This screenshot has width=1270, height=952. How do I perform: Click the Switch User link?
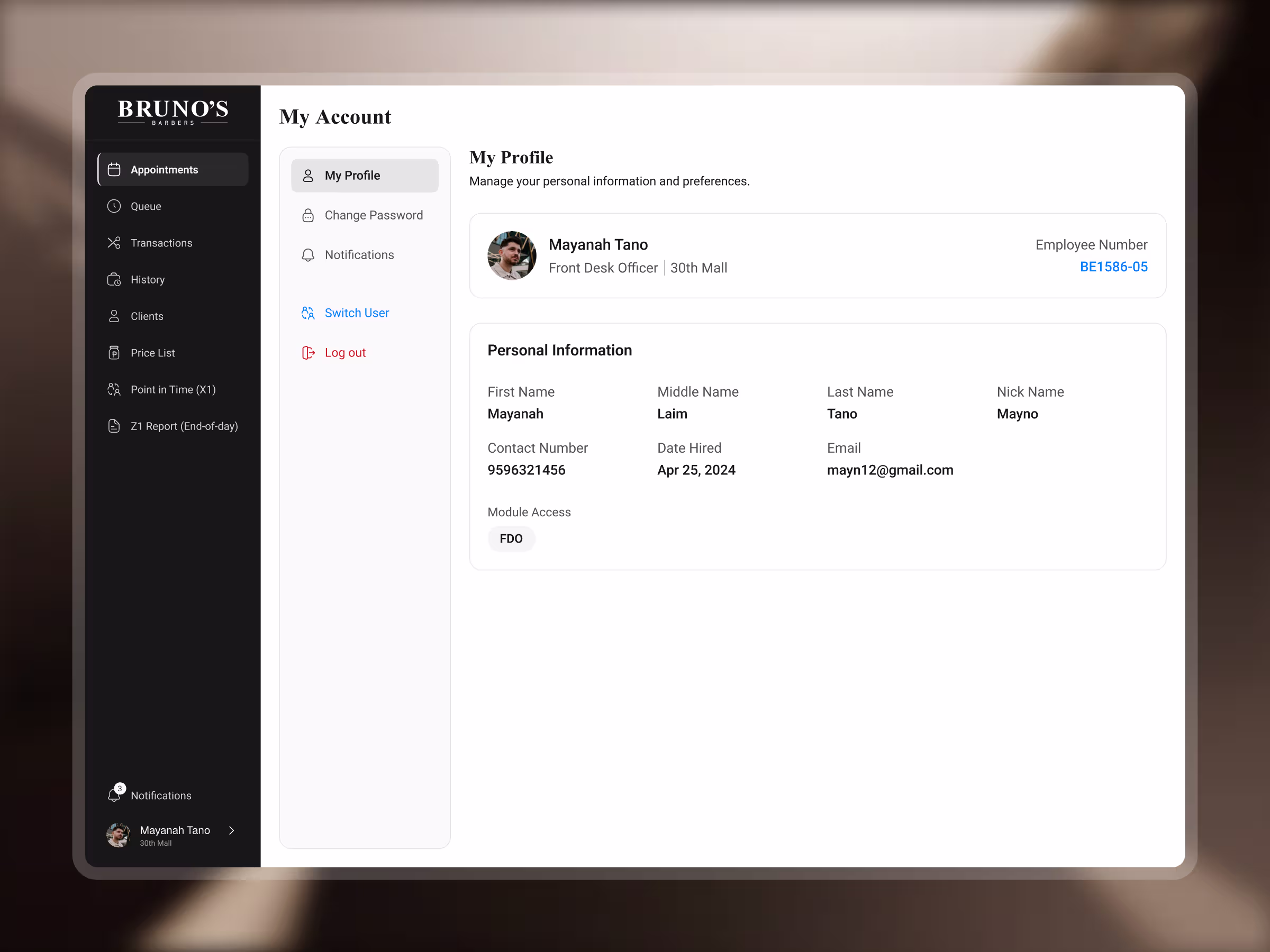point(357,313)
